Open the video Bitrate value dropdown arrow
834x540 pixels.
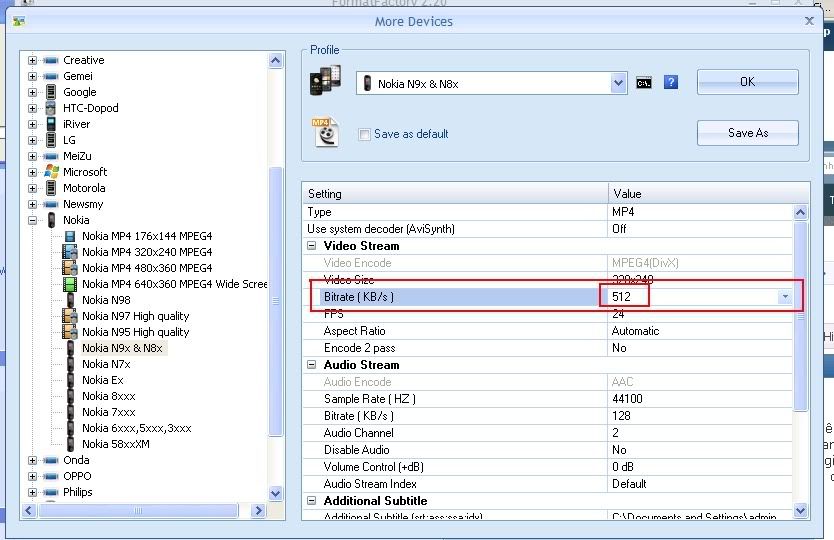(x=785, y=297)
